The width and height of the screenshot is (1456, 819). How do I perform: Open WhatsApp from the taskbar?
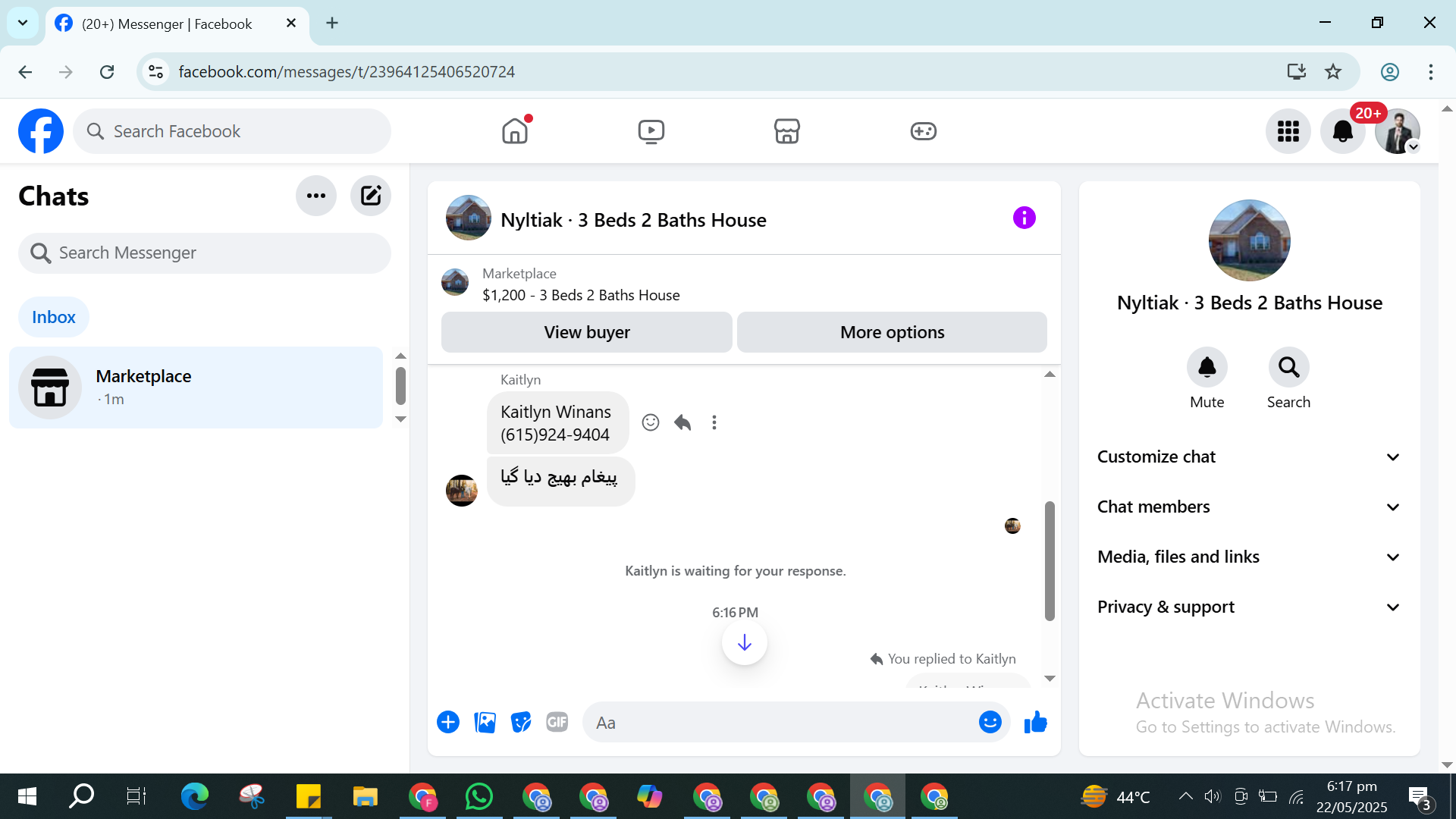pos(479,797)
